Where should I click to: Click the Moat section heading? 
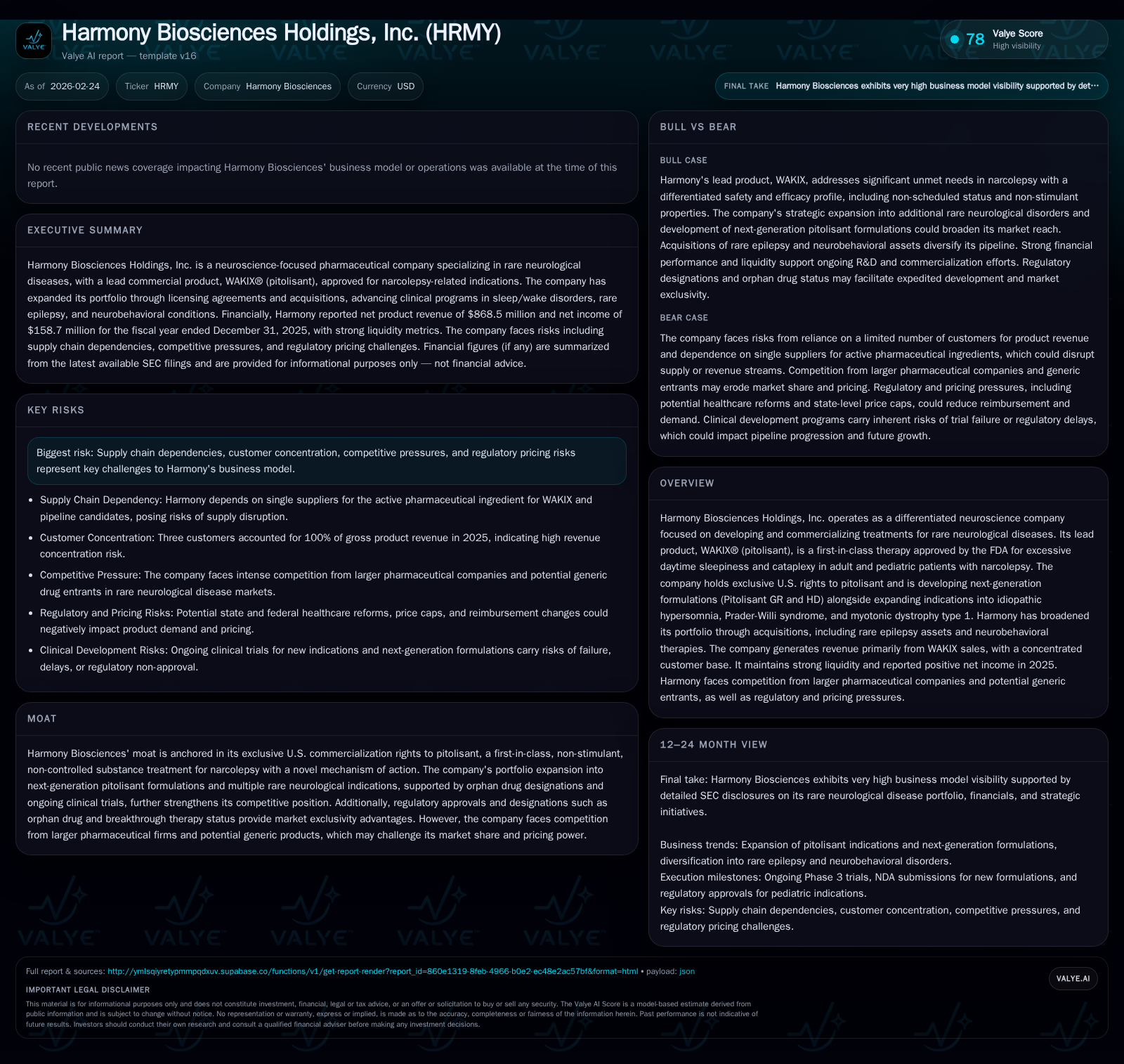42,719
